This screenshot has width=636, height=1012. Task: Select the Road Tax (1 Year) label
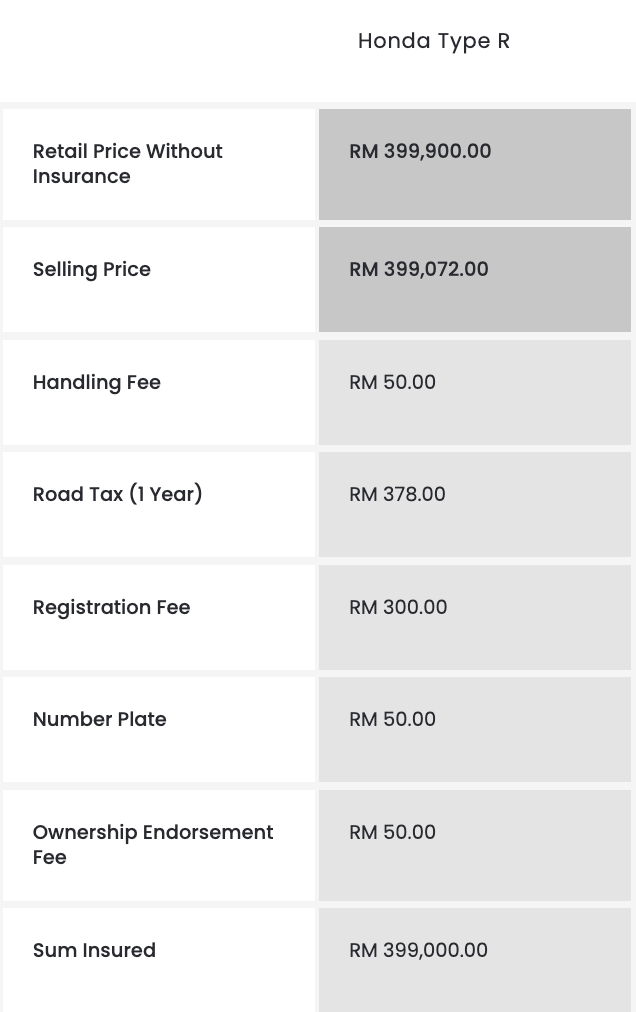coord(117,494)
